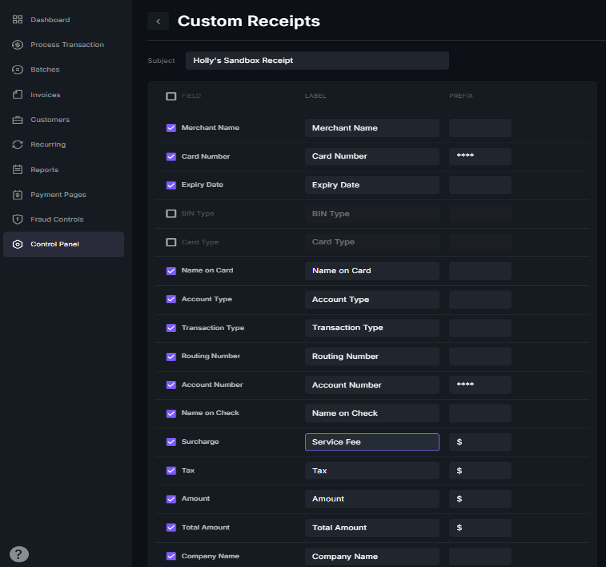Click the Customers briefcase icon
This screenshot has height=568, width=606.
pos(18,120)
